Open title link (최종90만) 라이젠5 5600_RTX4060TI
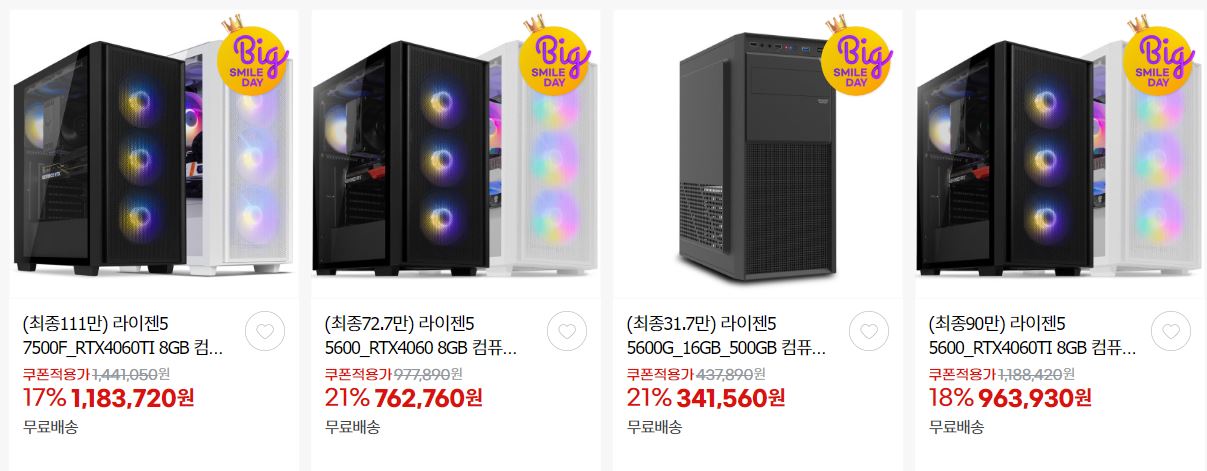Image resolution: width=1207 pixels, height=471 pixels. pyautogui.click(x=1029, y=336)
